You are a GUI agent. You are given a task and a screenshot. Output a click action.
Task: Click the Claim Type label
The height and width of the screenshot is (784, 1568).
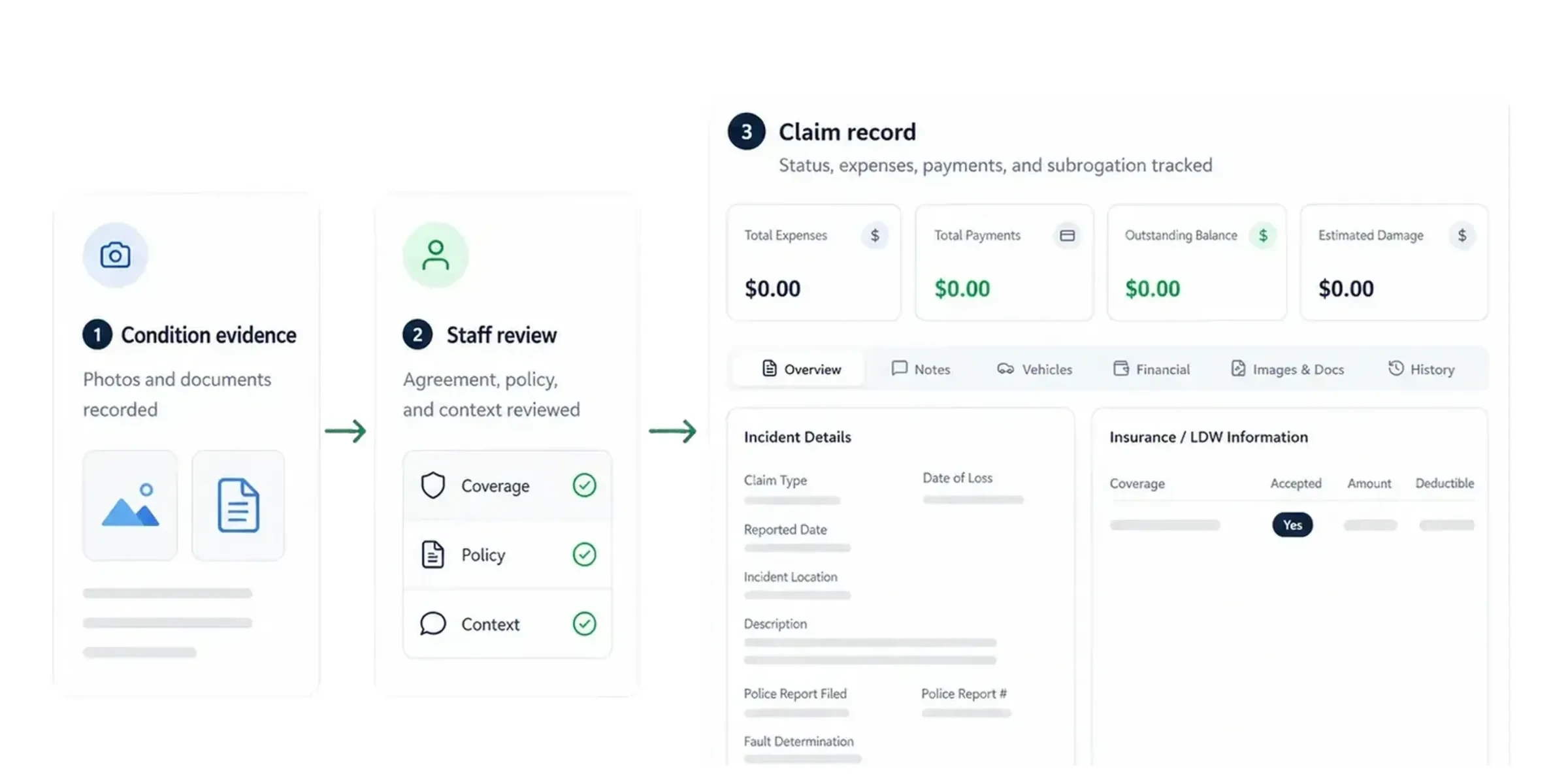pos(775,480)
